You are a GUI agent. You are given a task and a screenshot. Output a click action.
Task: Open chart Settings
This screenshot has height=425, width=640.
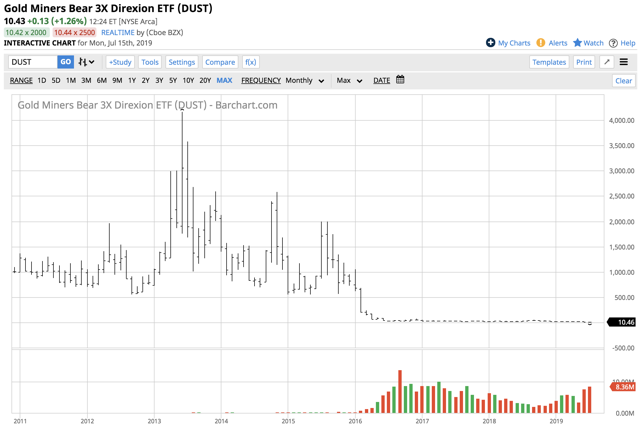(x=182, y=62)
